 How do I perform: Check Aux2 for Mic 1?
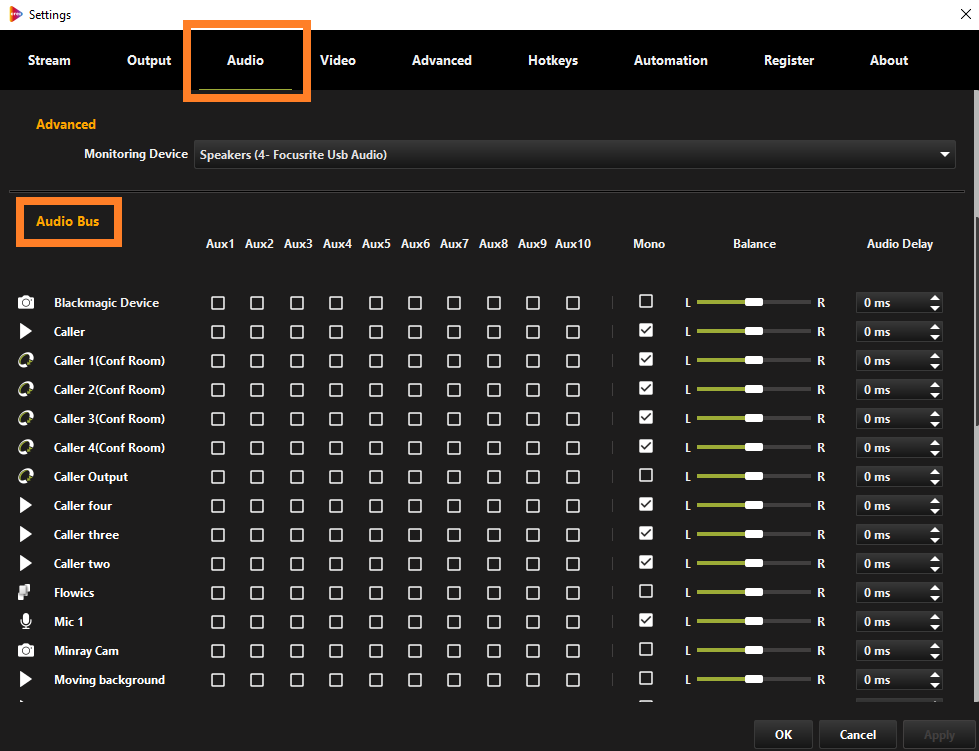pos(257,622)
